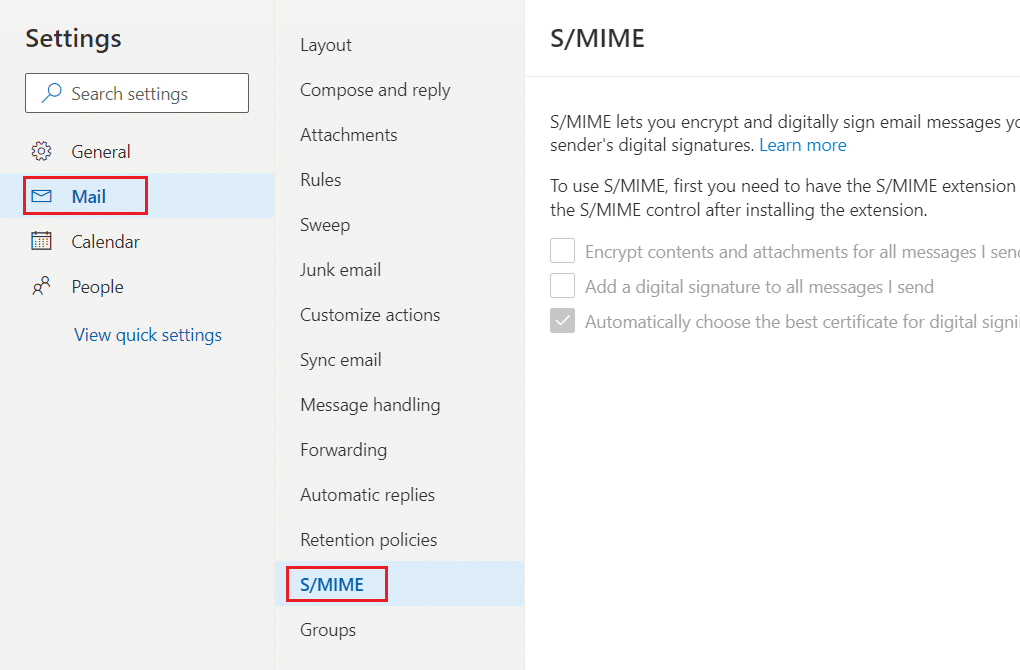
Task: Open the Layout settings section
Action: (326, 45)
